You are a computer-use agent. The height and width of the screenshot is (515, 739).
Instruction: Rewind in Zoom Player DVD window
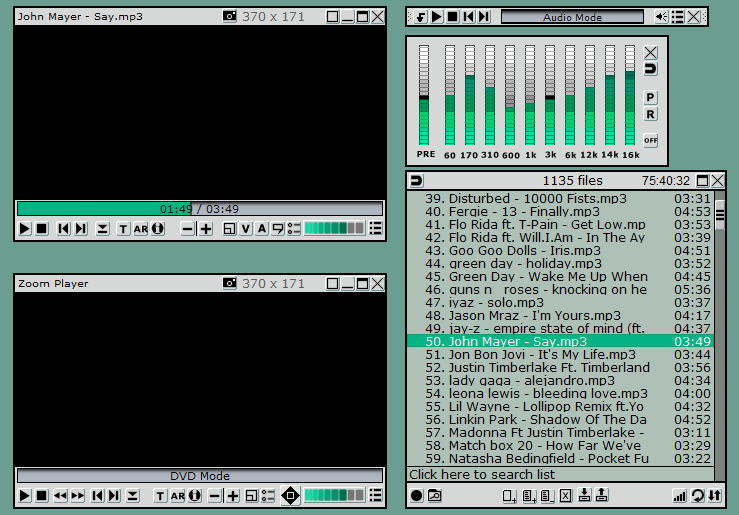[x=60, y=496]
